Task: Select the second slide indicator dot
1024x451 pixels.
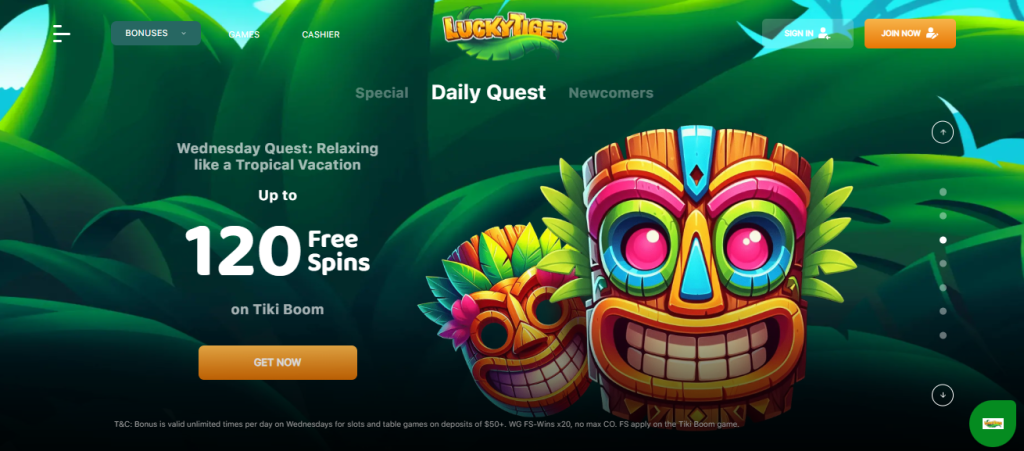Action: tap(943, 216)
